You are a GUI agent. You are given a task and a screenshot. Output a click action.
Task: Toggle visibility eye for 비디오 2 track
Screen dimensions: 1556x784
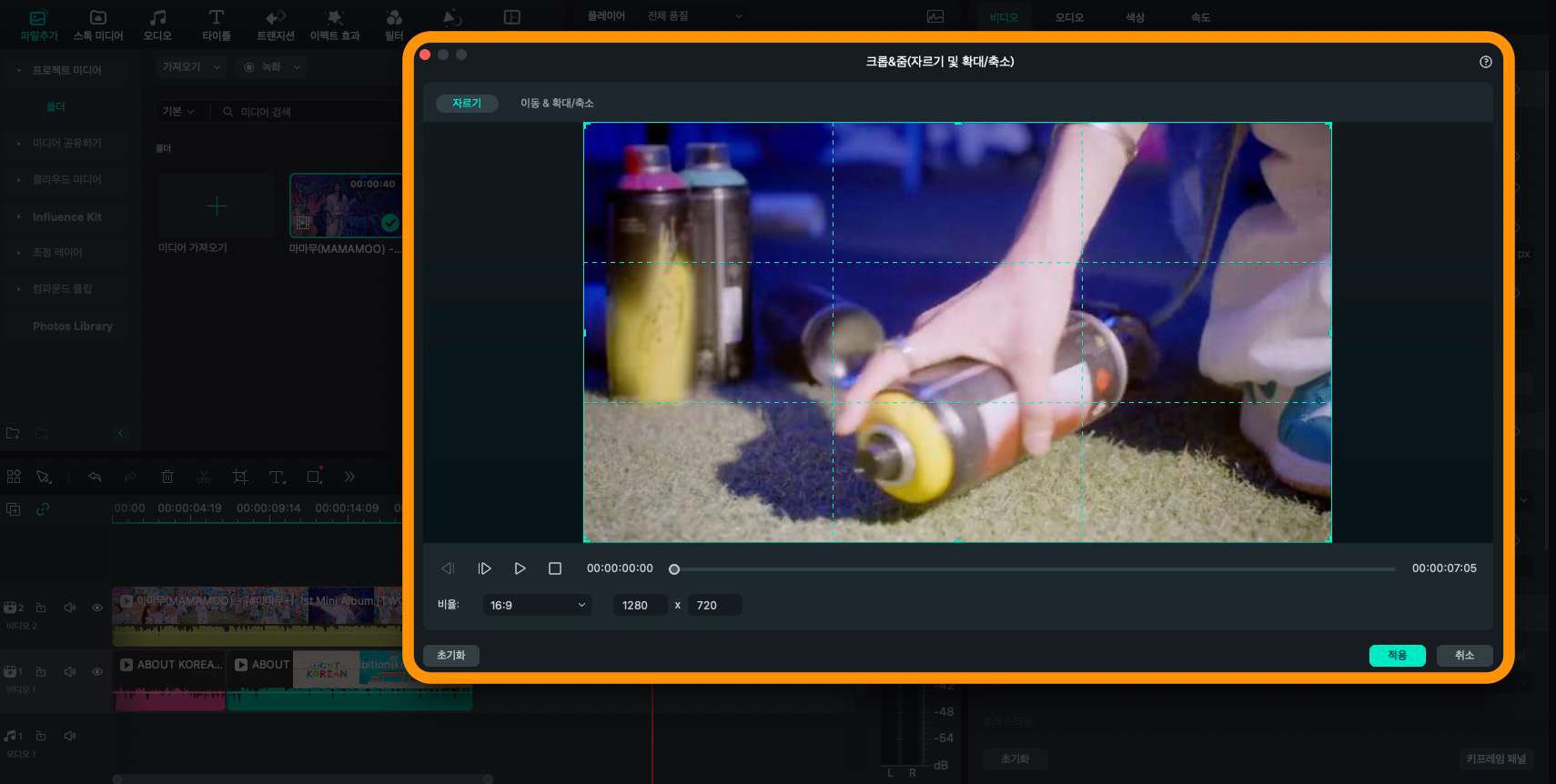[97, 608]
